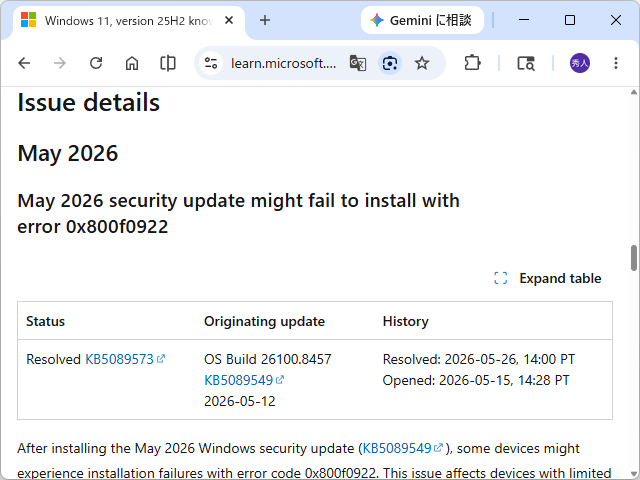Viewport: 640px width, 480px height.
Task: View site information icon in address bar
Action: (211, 63)
